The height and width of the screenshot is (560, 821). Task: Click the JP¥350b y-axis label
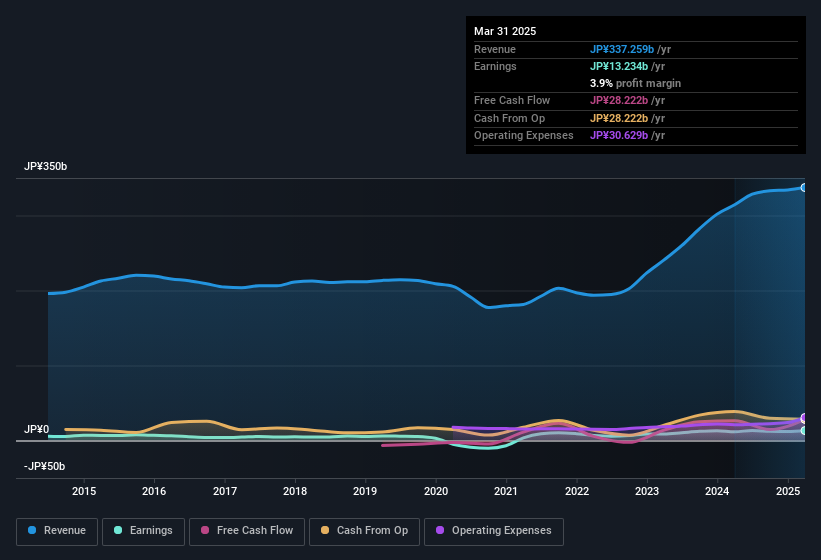pyautogui.click(x=46, y=166)
